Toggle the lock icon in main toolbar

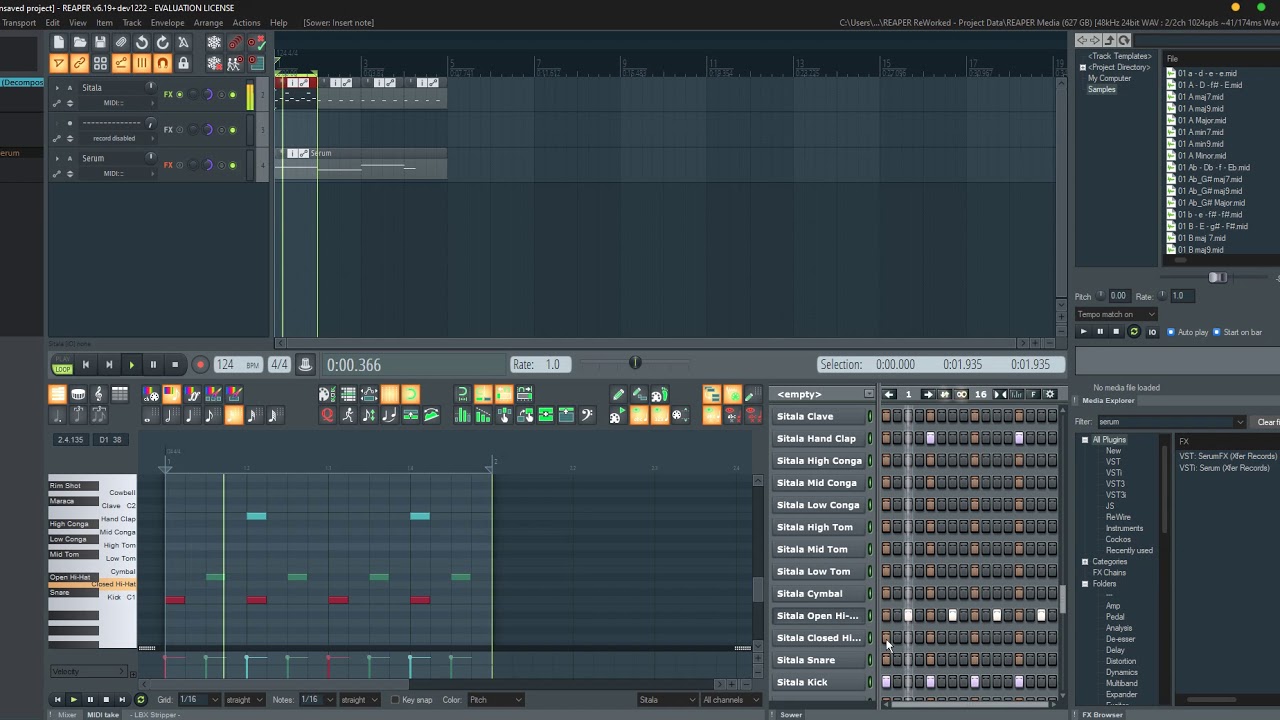pyautogui.click(x=183, y=63)
